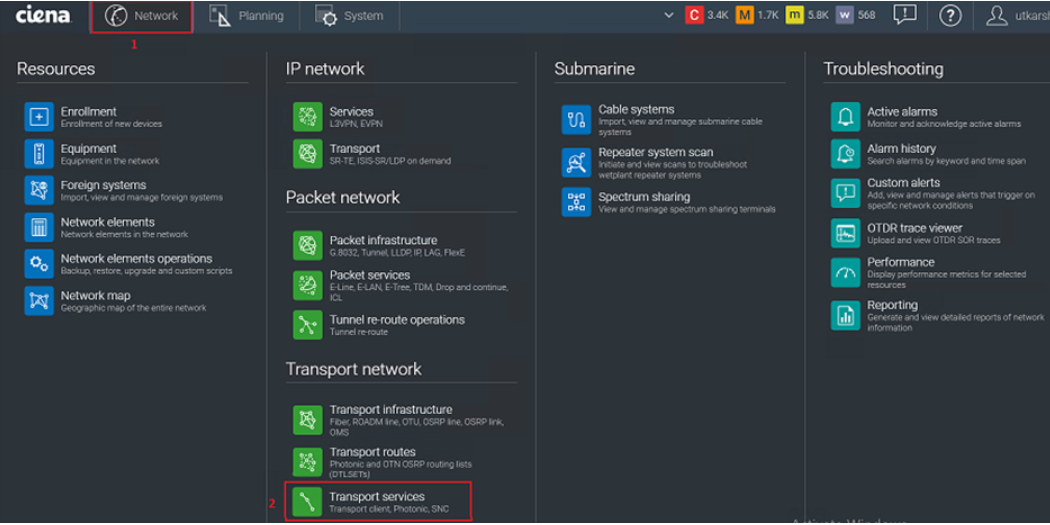1050x525 pixels.
Task: Click the Transport services icon
Action: pos(307,502)
